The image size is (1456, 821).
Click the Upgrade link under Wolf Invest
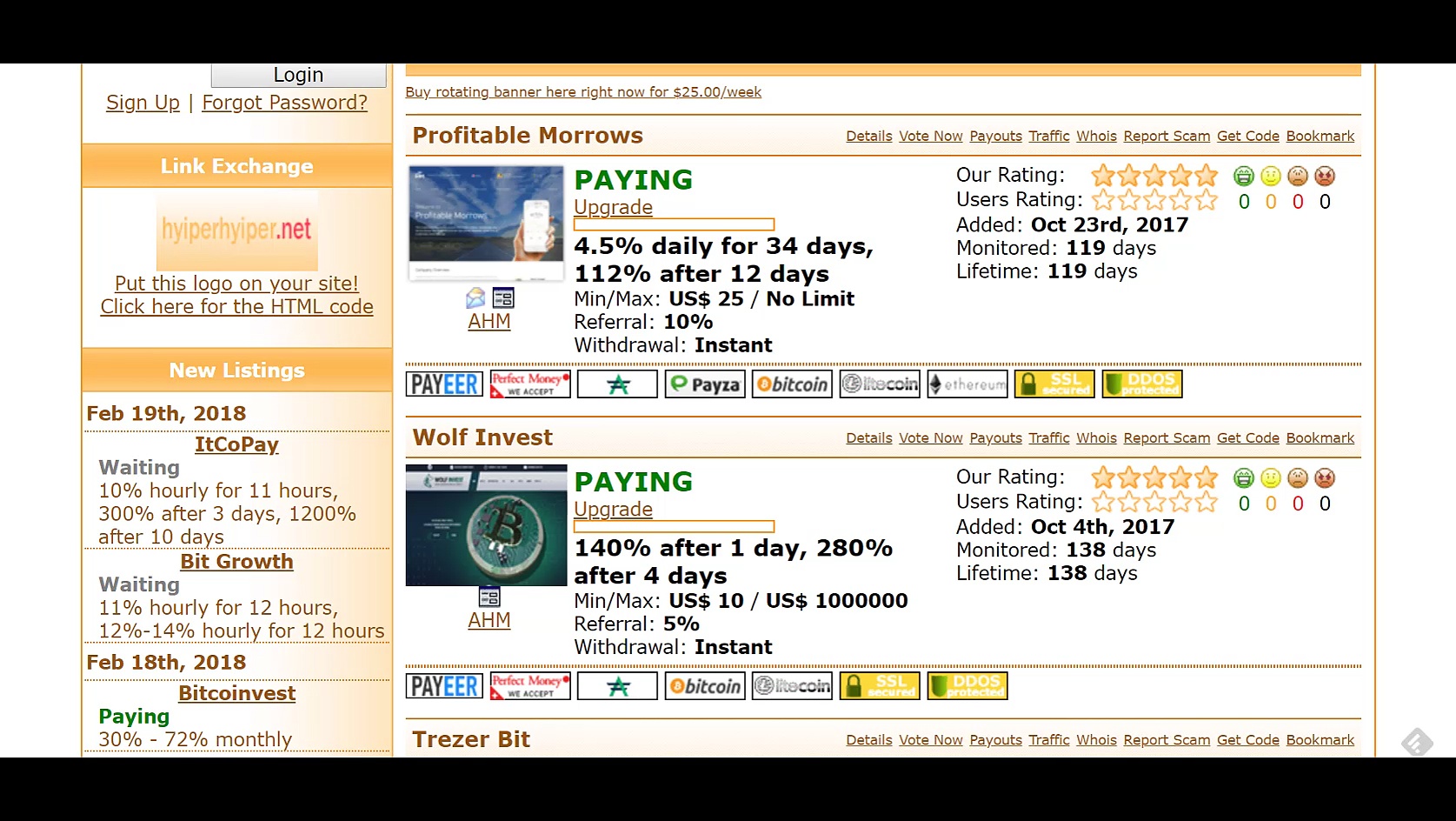(613, 510)
